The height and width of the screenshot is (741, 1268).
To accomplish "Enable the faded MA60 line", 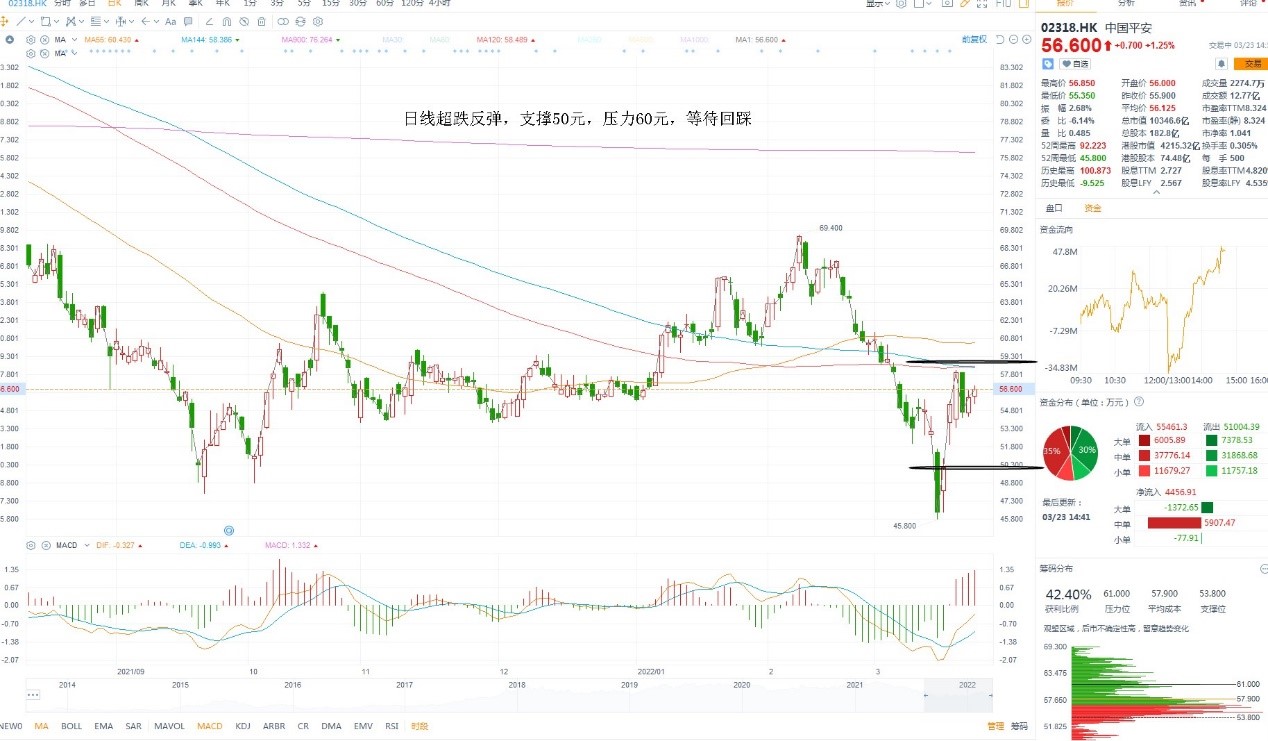I will (x=440, y=40).
